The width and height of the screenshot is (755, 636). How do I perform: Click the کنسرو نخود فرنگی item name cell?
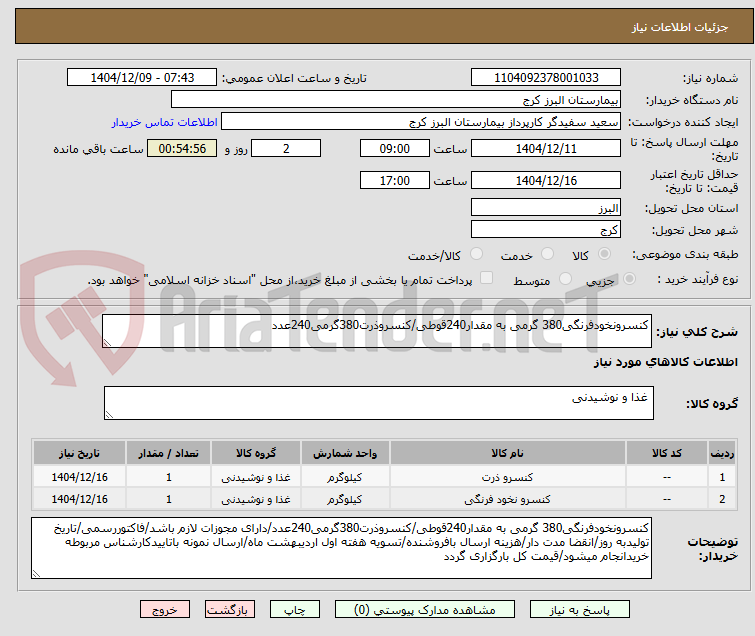click(508, 499)
